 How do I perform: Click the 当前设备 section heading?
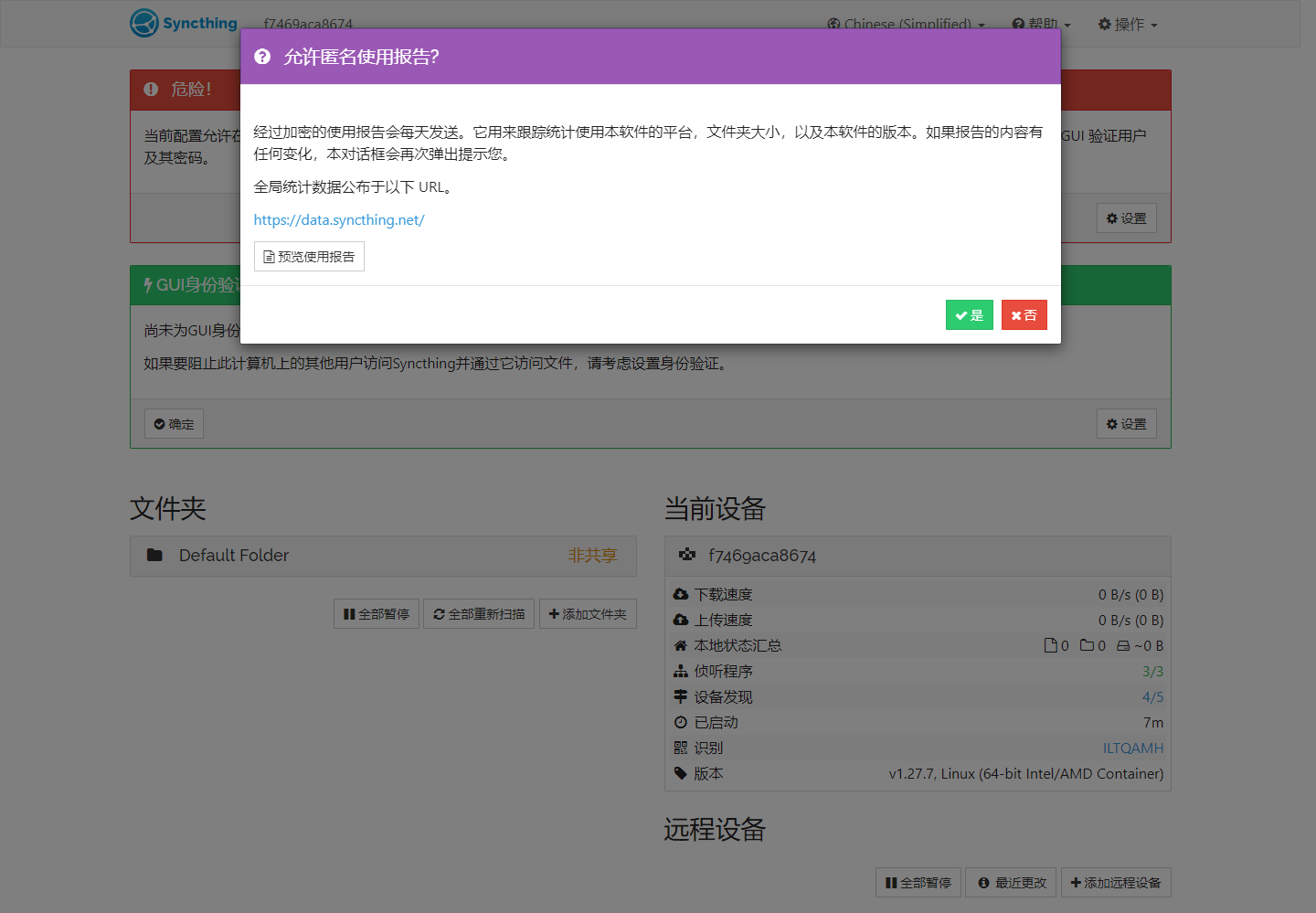click(x=715, y=508)
